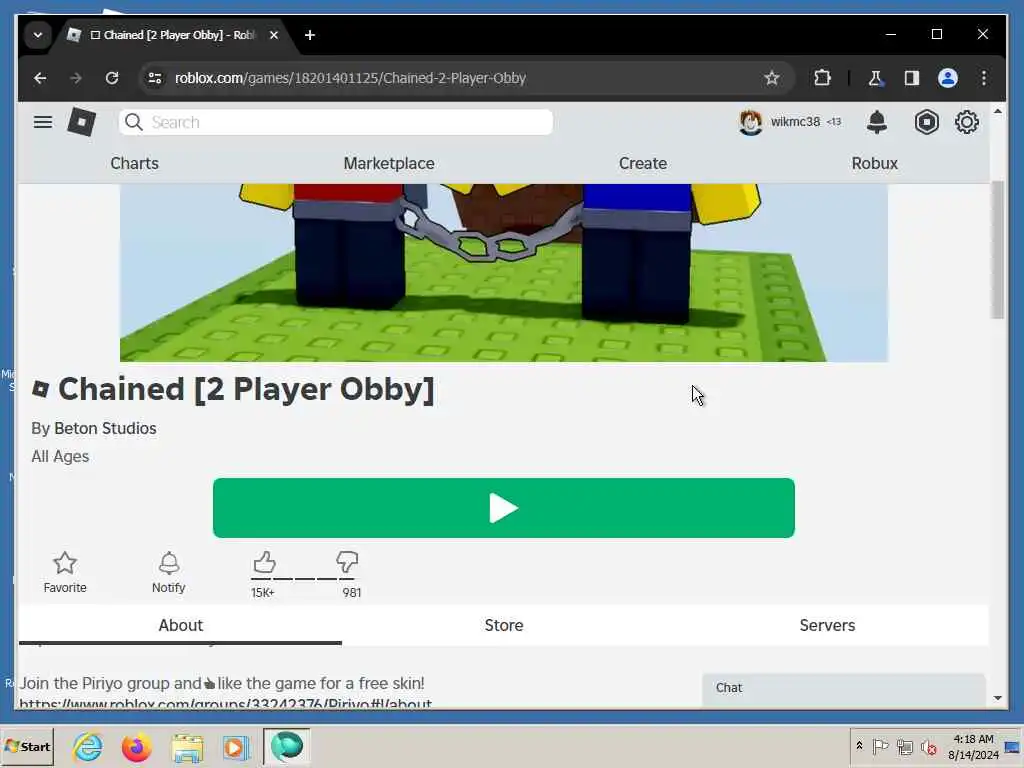
Task: Open the Chrome Labs flask icon
Action: tap(875, 78)
